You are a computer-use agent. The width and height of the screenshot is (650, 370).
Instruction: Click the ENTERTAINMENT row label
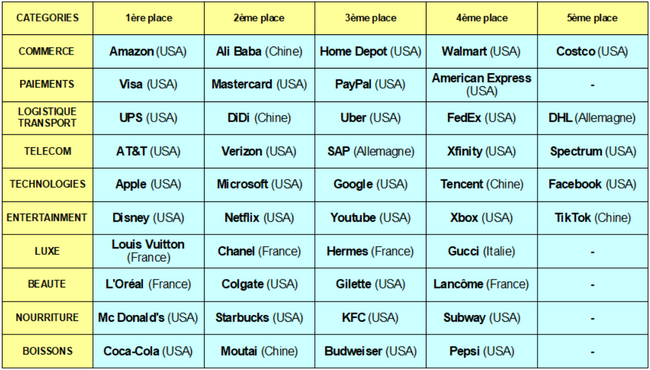[47, 218]
